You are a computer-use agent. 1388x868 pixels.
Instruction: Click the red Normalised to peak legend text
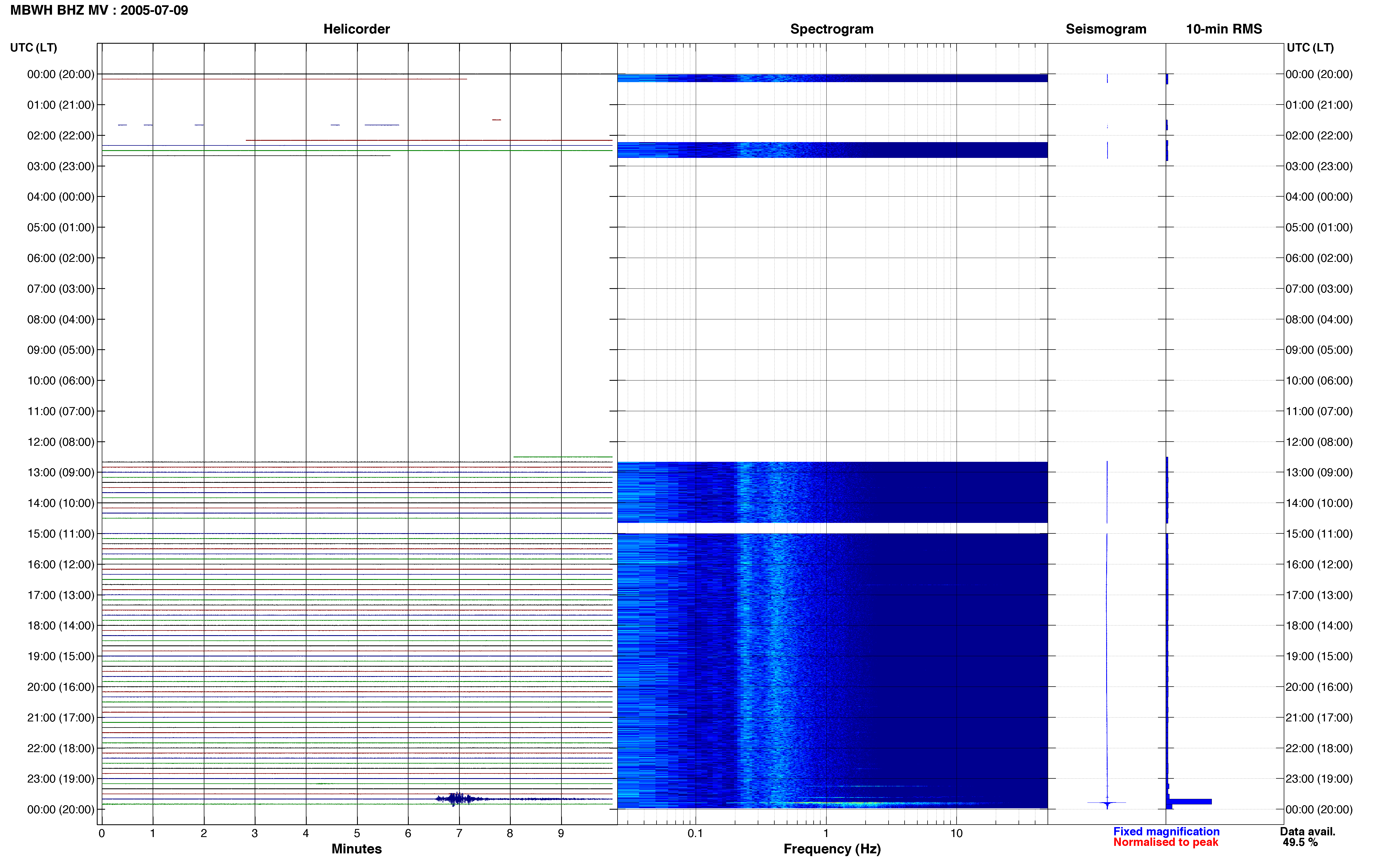coord(1165,842)
